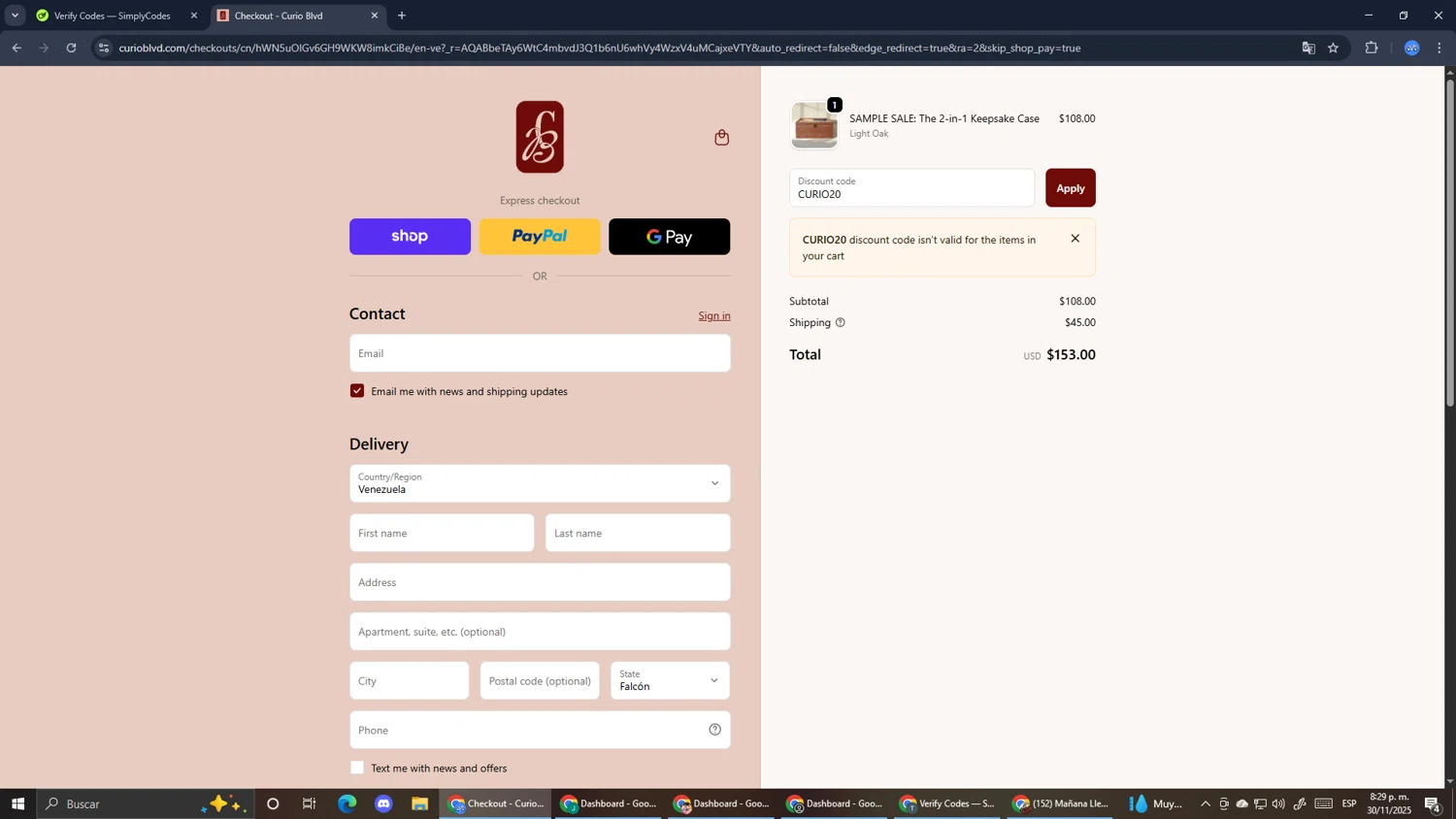Click the Last name field
This screenshot has width=1456, height=819.
[638, 533]
